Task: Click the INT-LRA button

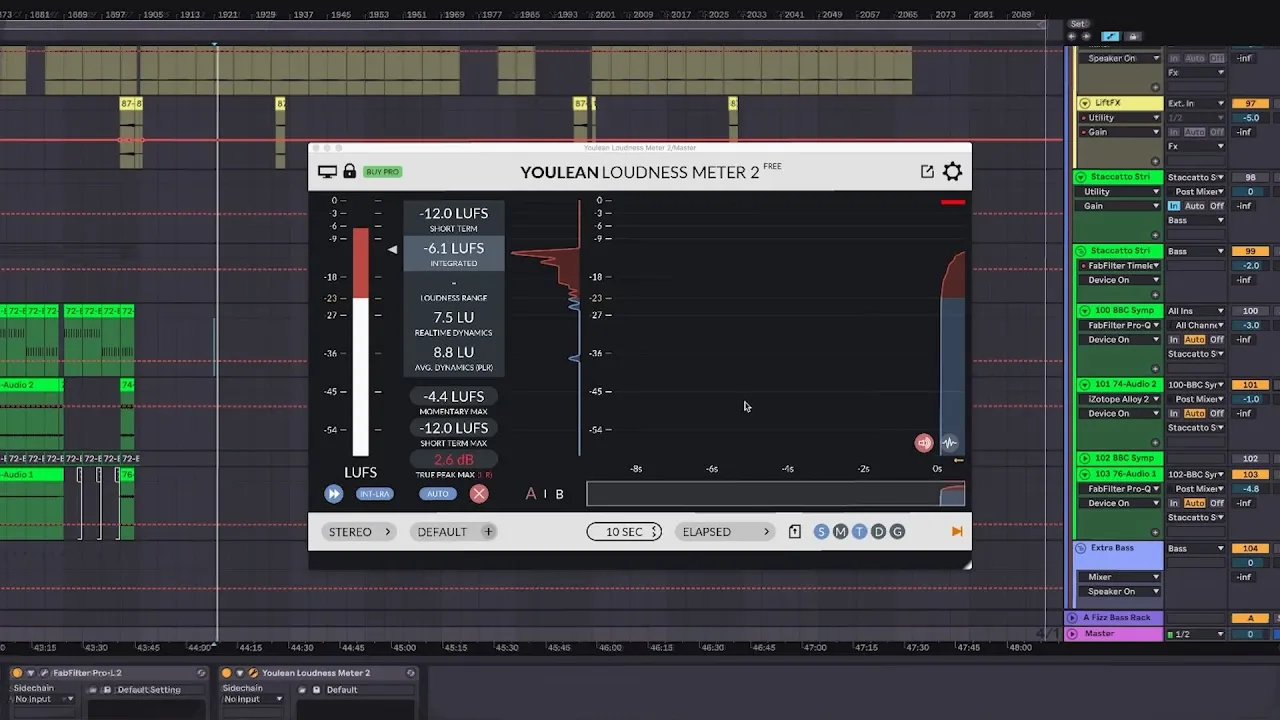Action: pos(375,494)
